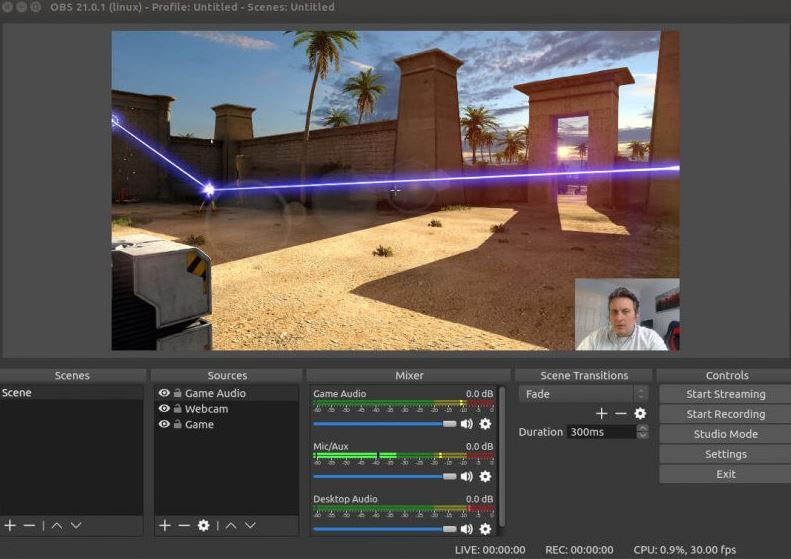Decrease Duration with the down arrow

click(x=642, y=436)
